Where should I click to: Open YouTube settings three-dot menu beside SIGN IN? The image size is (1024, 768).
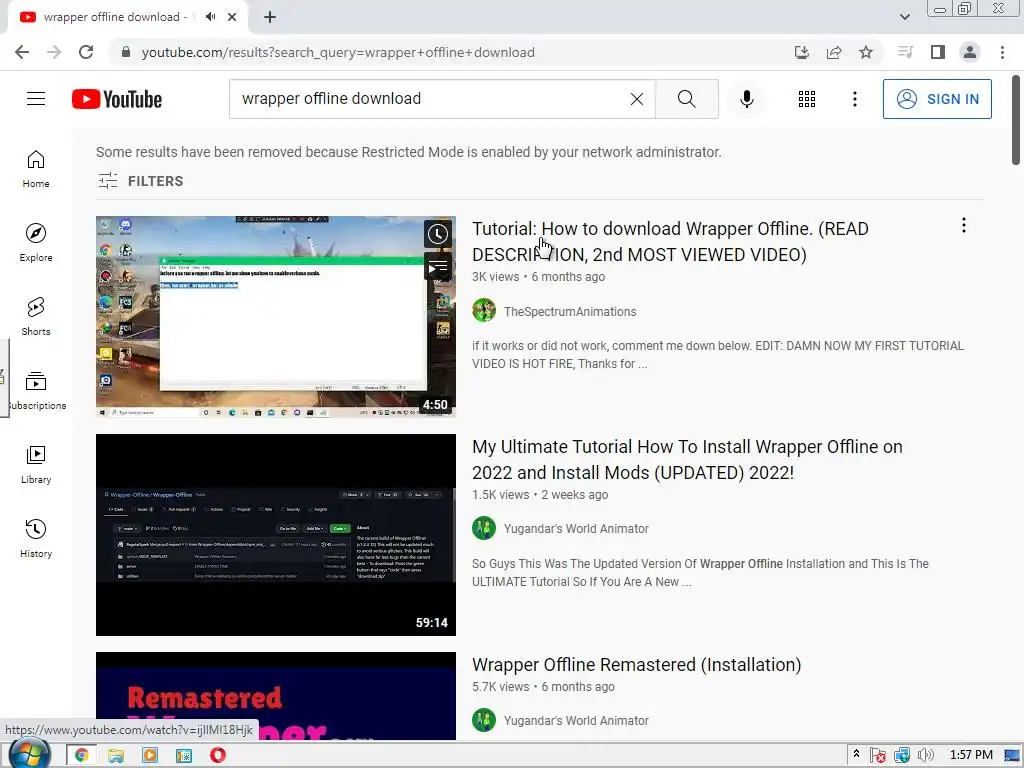pyautogui.click(x=854, y=99)
